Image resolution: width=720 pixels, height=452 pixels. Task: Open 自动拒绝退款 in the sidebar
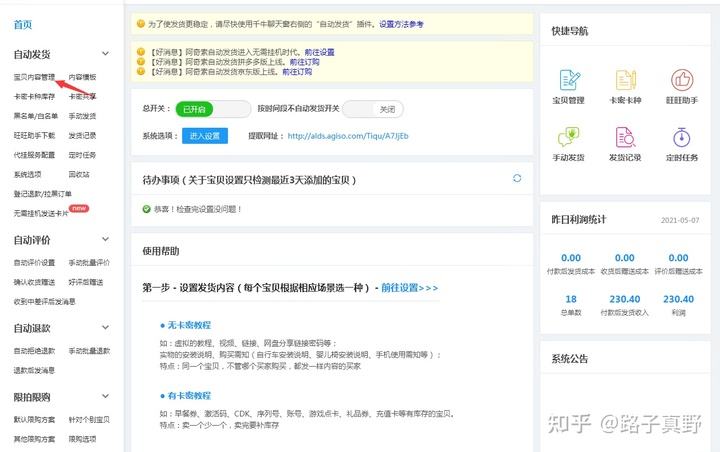pos(34,351)
